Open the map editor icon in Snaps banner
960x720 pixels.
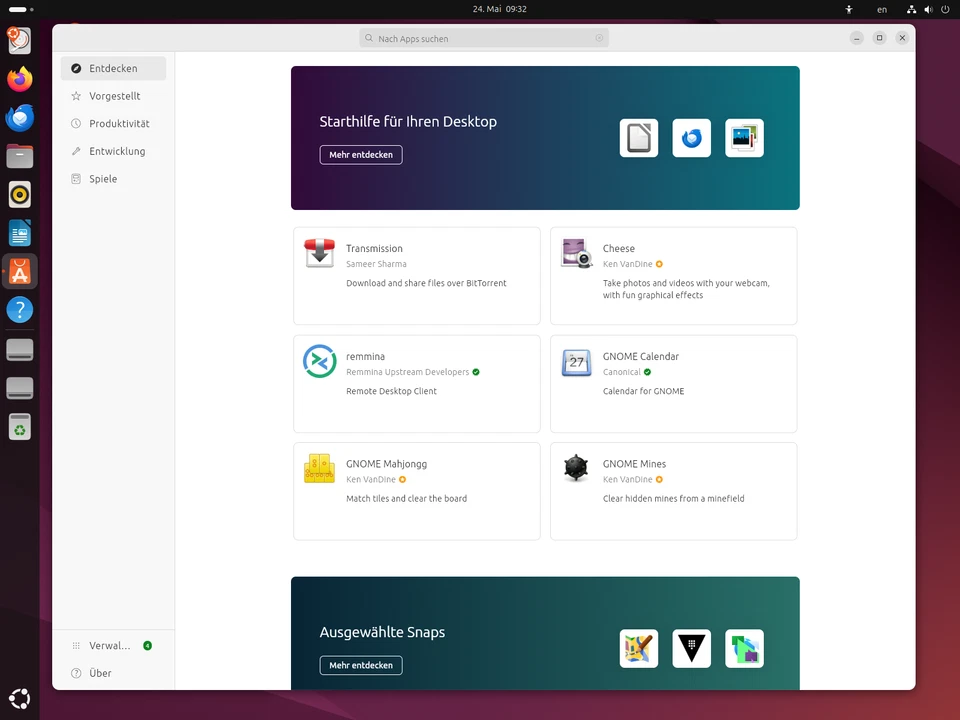[639, 648]
